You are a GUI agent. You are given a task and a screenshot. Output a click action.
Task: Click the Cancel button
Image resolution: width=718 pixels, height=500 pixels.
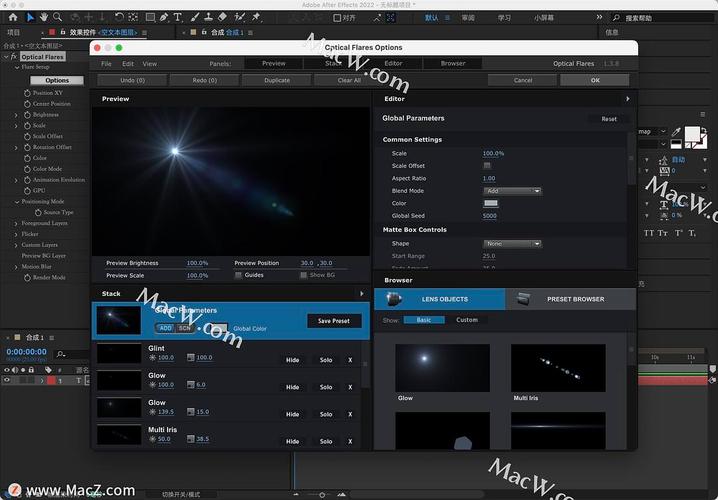(523, 80)
